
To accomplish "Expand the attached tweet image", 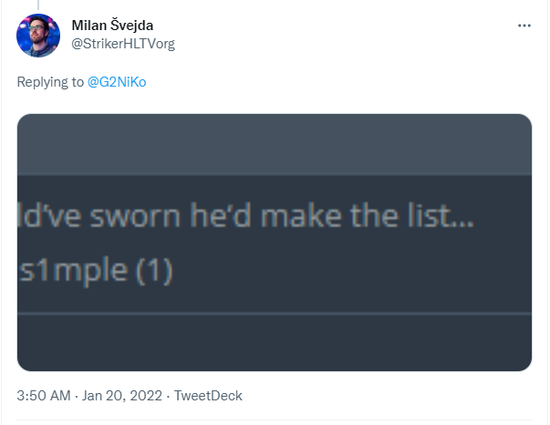I will click(274, 242).
